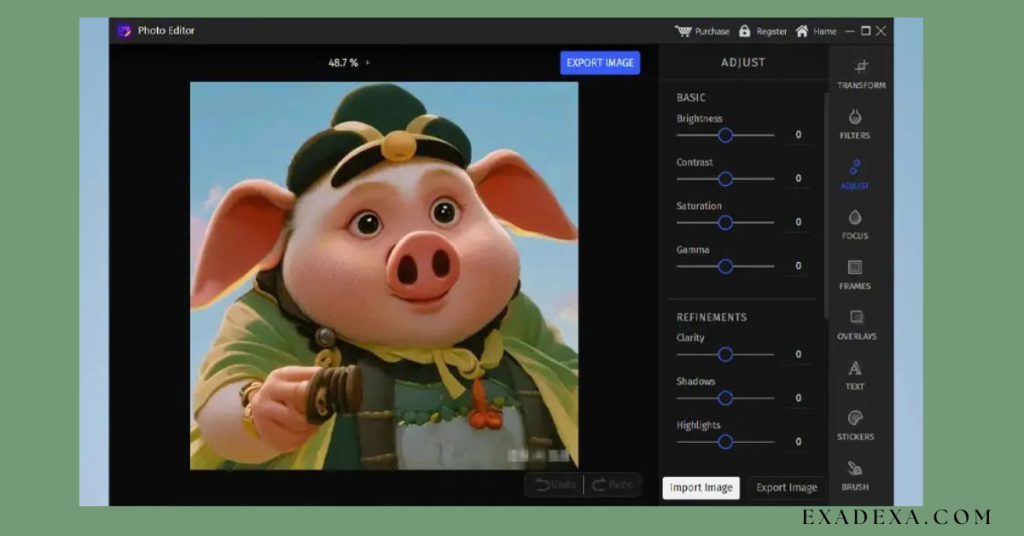Zoom in with the plus sign
Viewport: 1024px width, 536px height.
(367, 63)
